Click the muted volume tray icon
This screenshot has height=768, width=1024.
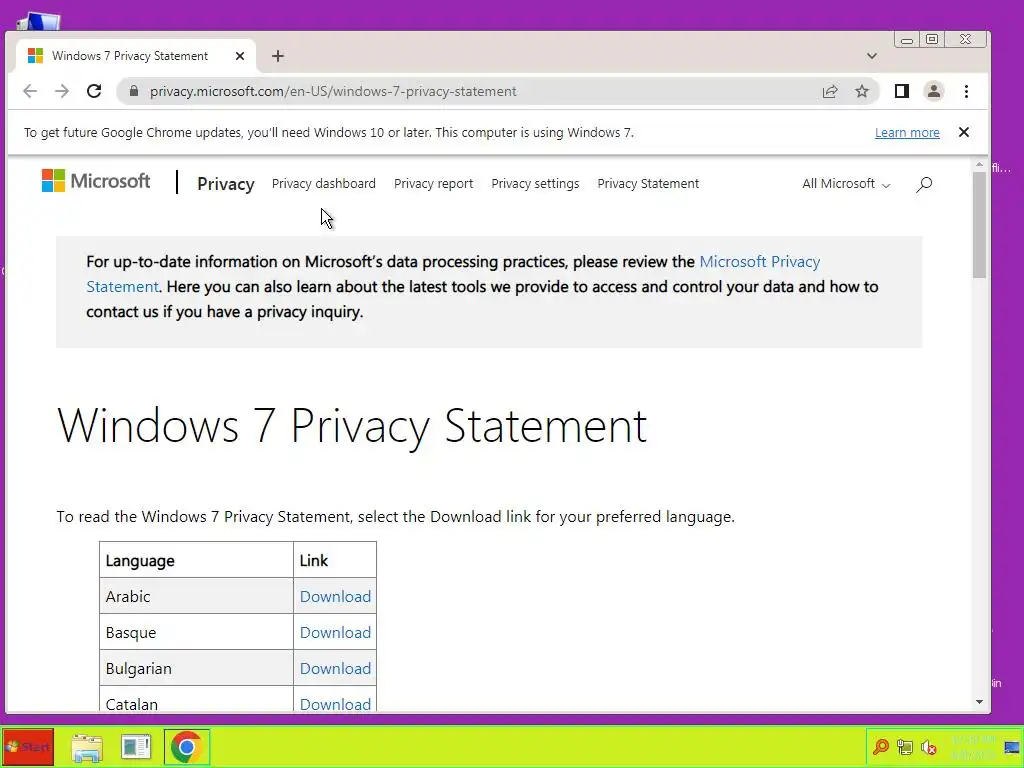coord(928,746)
